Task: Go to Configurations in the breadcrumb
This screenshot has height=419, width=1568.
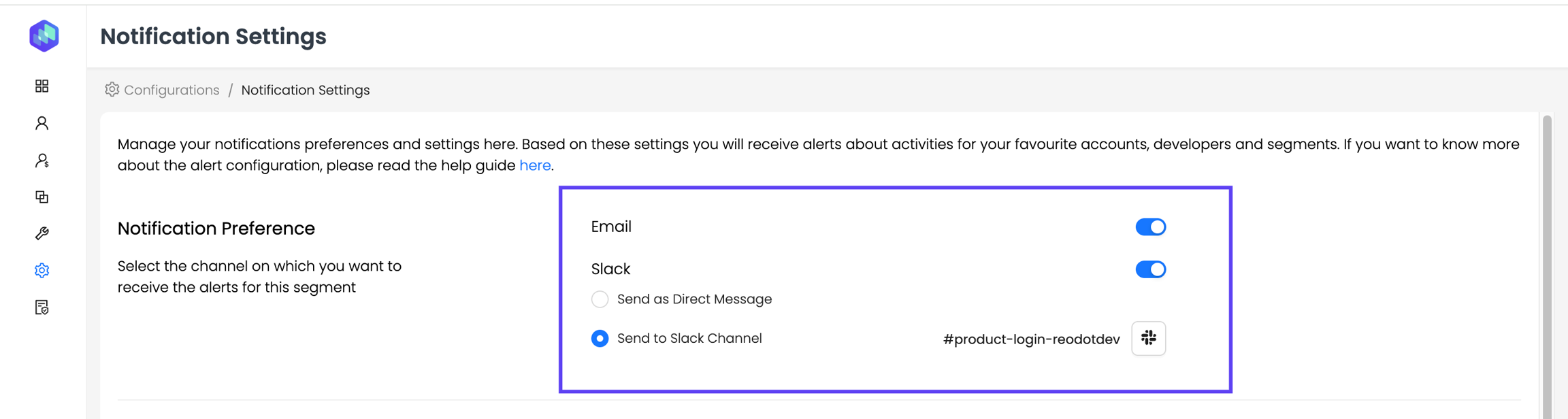Action: (171, 90)
